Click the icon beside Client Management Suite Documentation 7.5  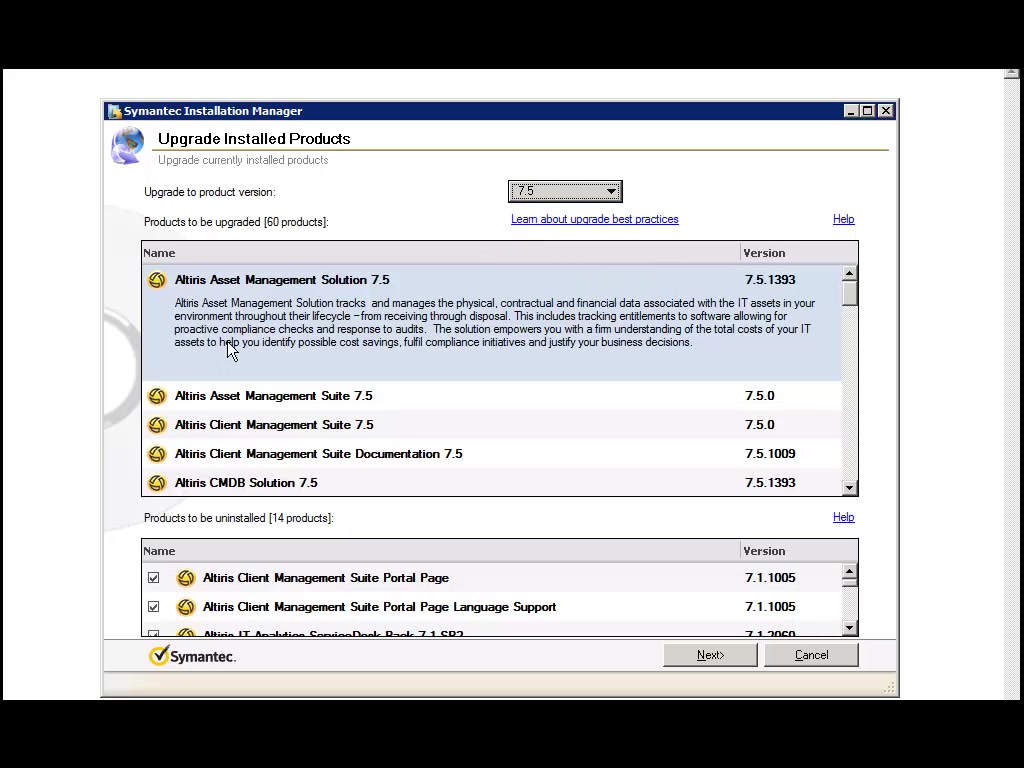point(157,454)
